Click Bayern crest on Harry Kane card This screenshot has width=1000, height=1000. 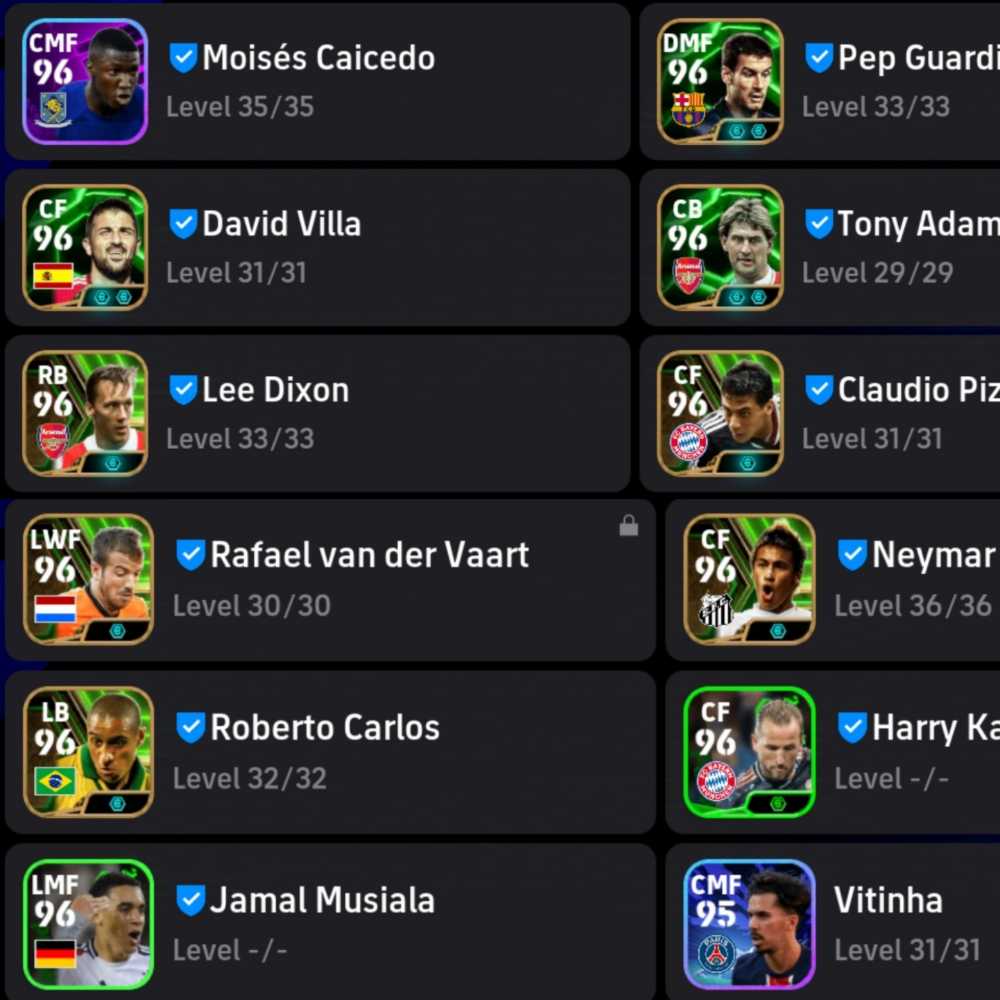716,782
